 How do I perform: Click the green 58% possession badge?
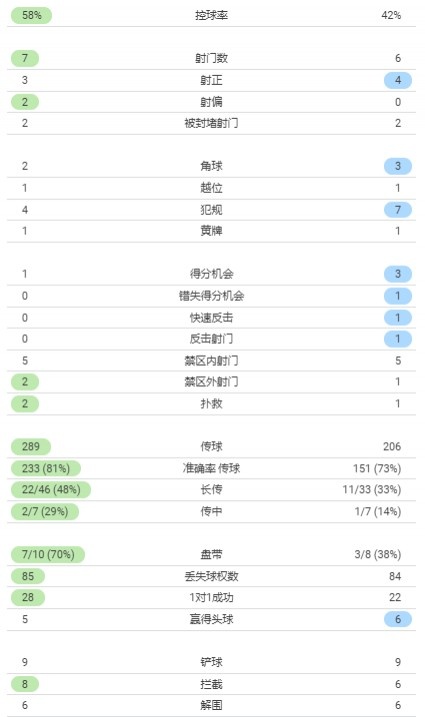click(x=31, y=15)
